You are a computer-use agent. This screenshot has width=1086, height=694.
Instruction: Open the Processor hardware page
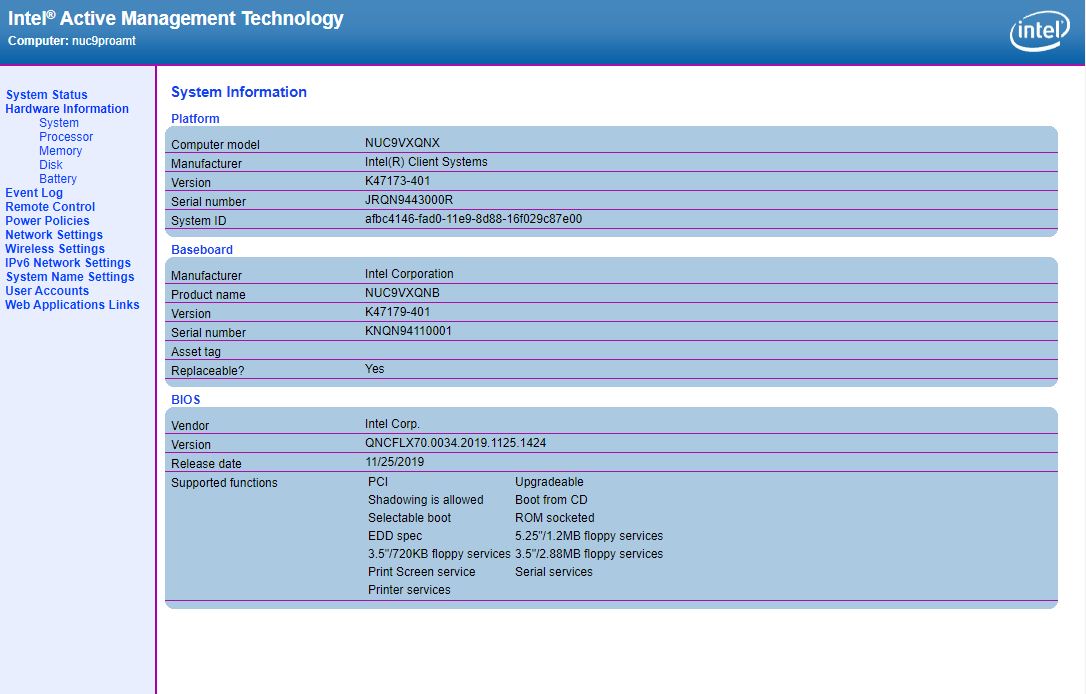pos(66,136)
